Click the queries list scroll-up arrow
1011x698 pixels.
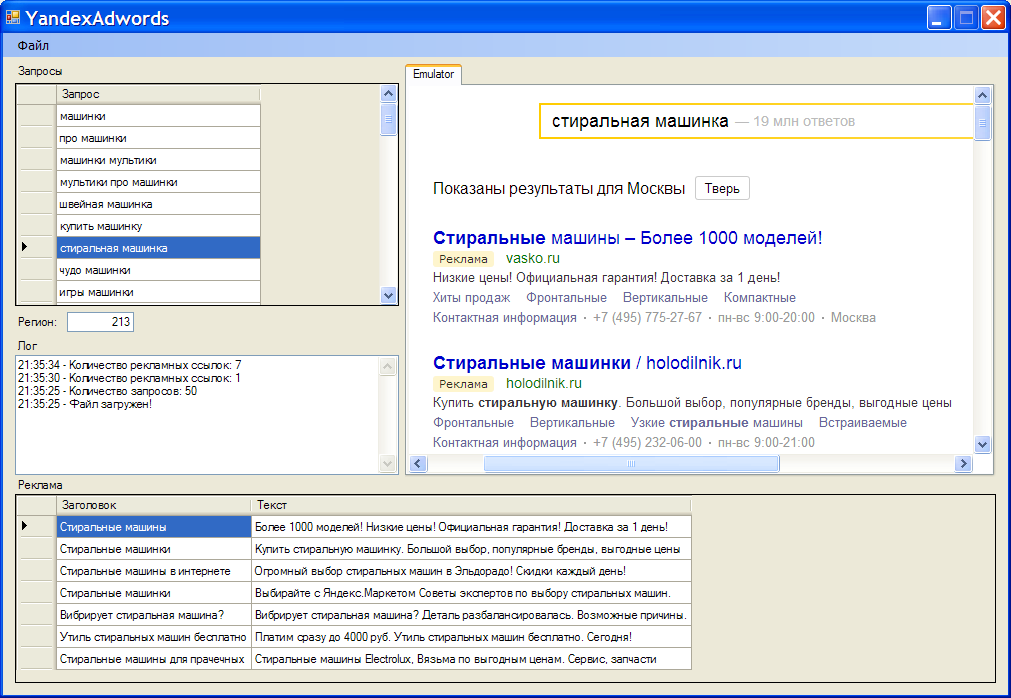click(x=388, y=93)
